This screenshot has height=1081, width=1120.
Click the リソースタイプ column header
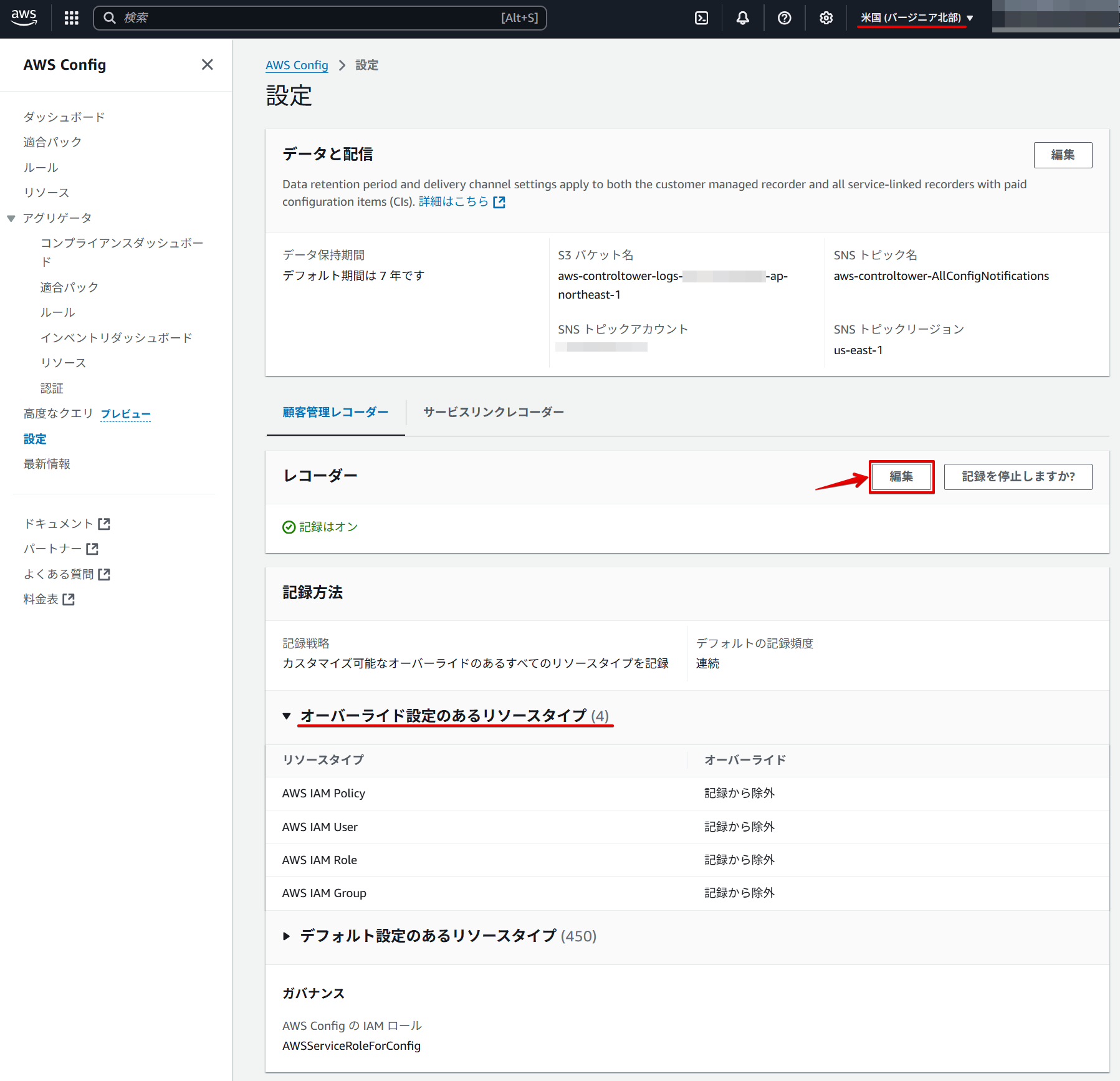pyautogui.click(x=323, y=760)
